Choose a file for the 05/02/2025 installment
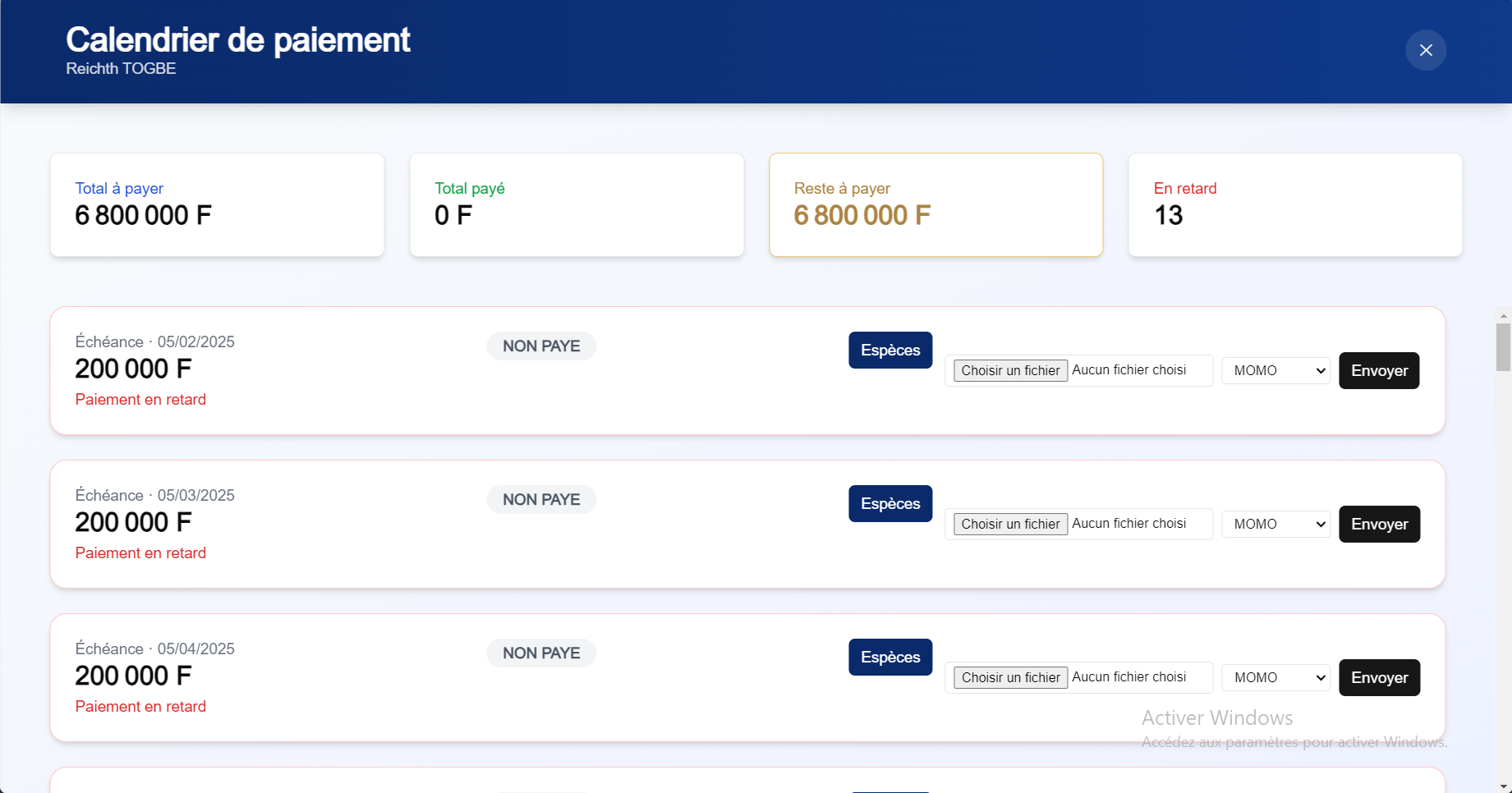 tap(1010, 371)
